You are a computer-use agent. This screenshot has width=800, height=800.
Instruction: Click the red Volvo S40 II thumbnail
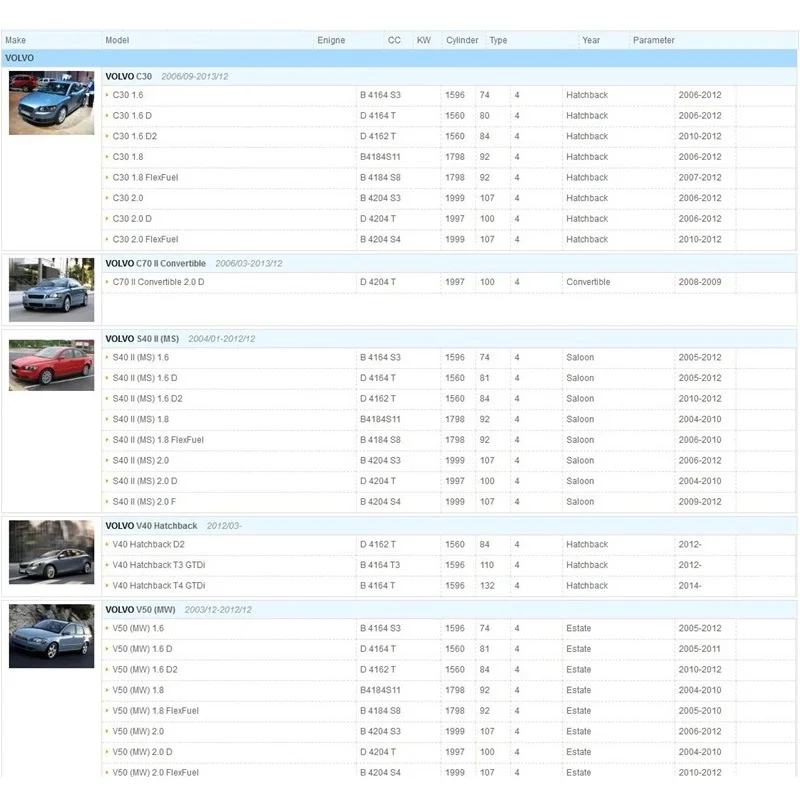(51, 365)
